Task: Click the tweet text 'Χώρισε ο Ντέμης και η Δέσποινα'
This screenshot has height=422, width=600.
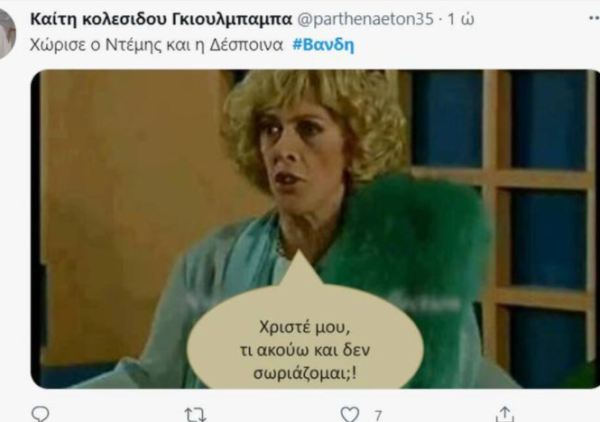Action: [156, 45]
